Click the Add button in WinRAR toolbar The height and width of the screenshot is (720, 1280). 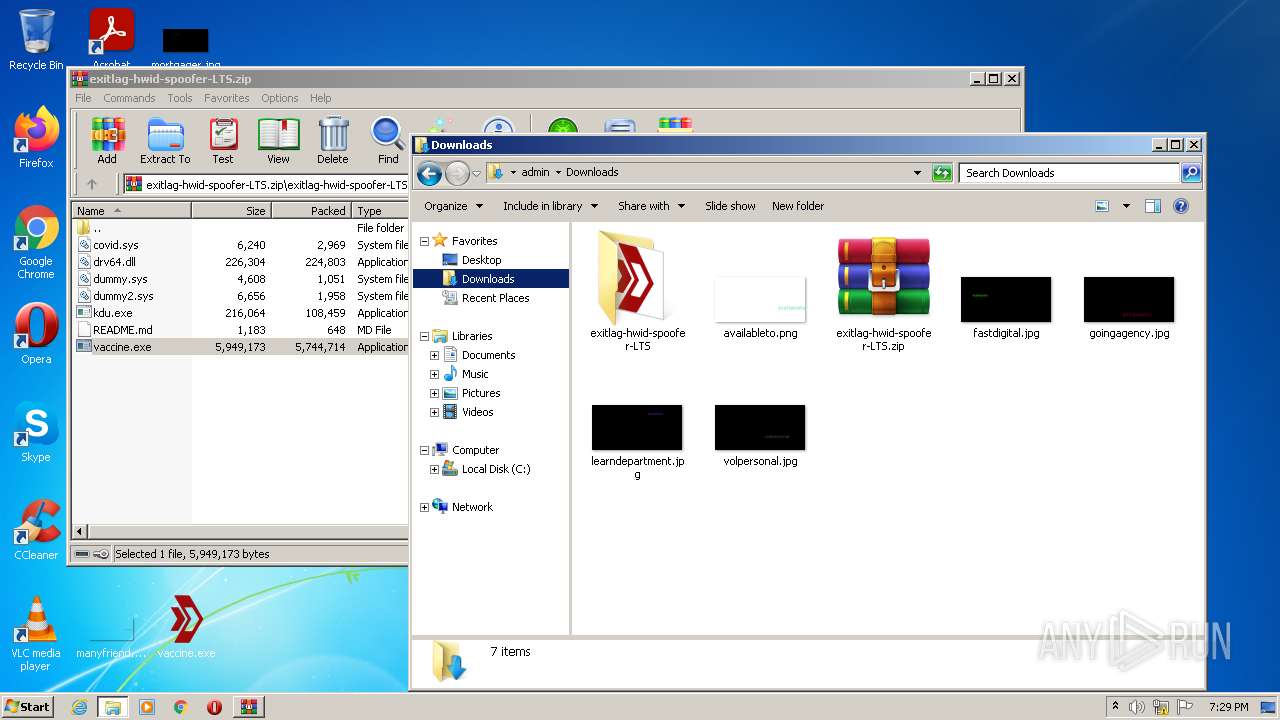click(107, 140)
